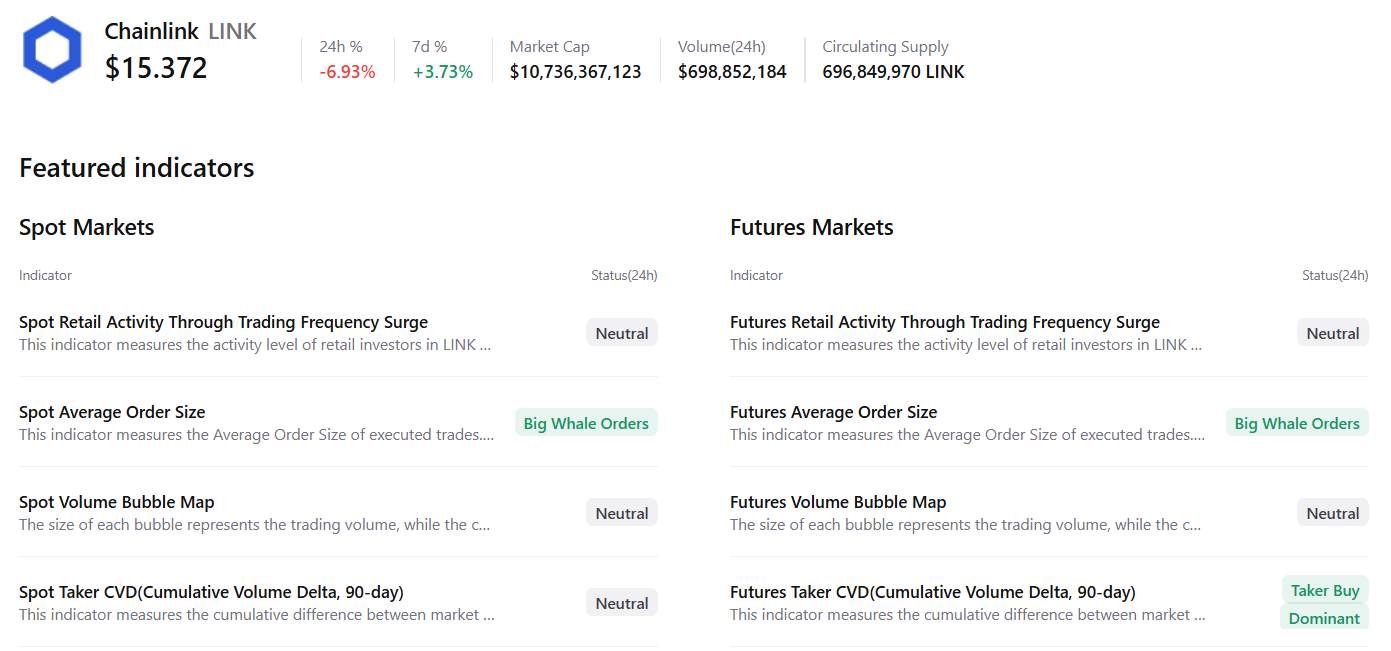Click the "Taker Buy Dominant" status badge

[1325, 603]
